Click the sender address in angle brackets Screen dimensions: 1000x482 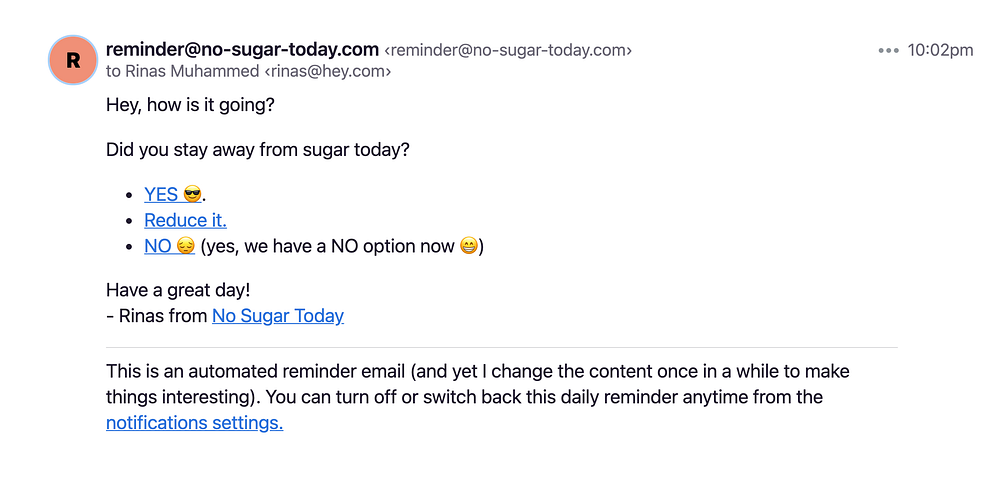(508, 50)
